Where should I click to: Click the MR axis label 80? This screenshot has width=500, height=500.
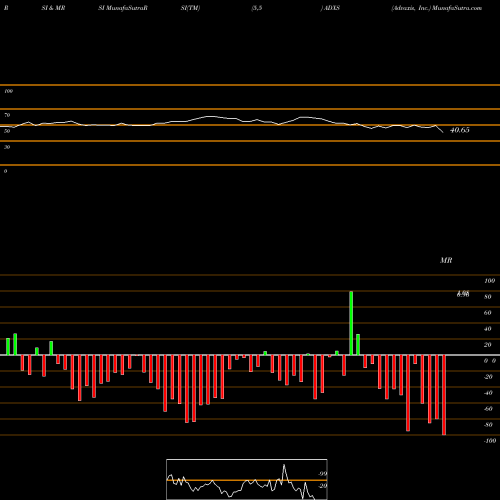(x=488, y=297)
